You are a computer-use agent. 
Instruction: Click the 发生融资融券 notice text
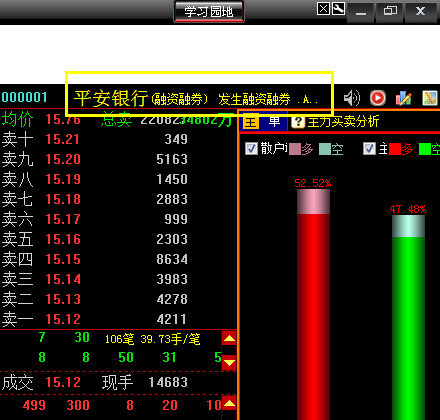coord(254,99)
